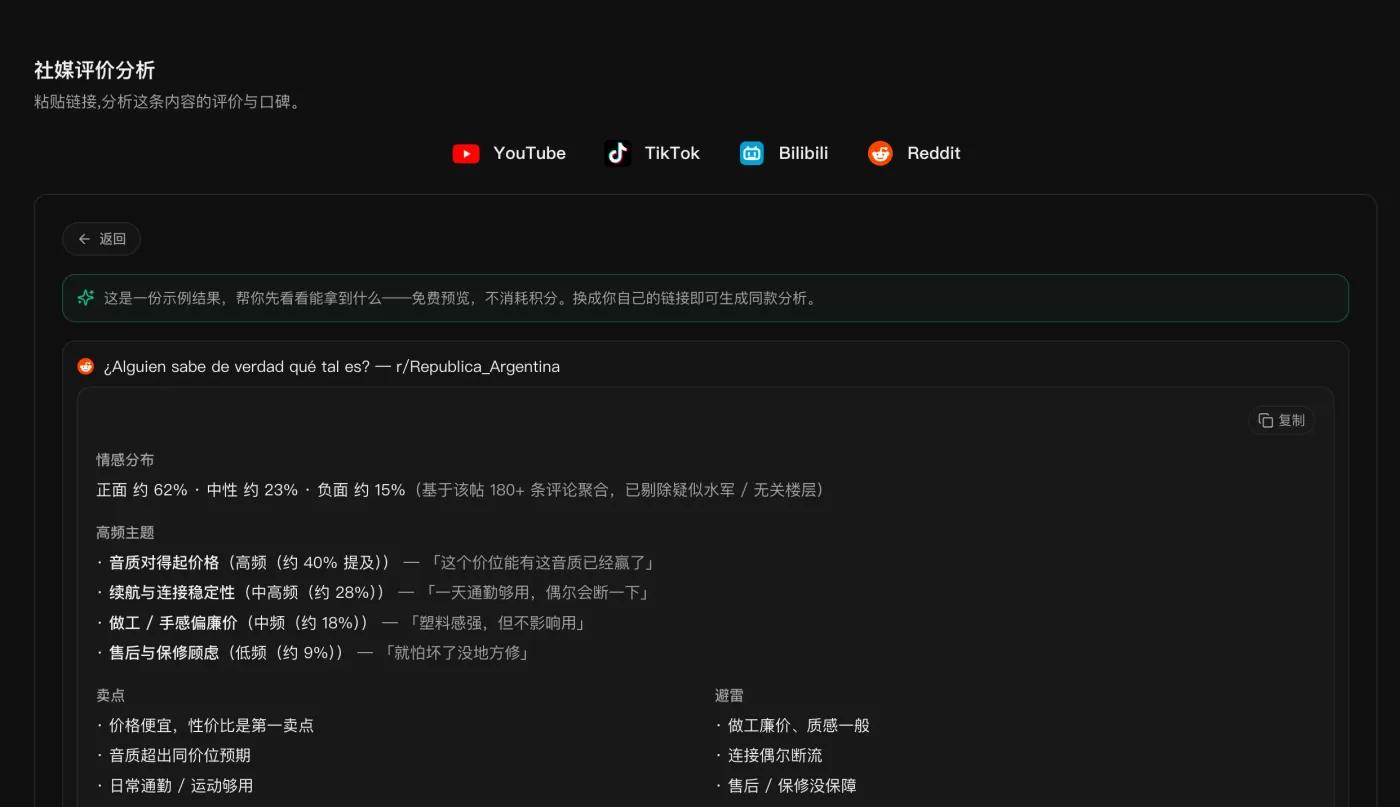Screen dimensions: 1400x807
Task: Click the 社媒评价分析 page heading
Action: pyautogui.click(x=94, y=70)
